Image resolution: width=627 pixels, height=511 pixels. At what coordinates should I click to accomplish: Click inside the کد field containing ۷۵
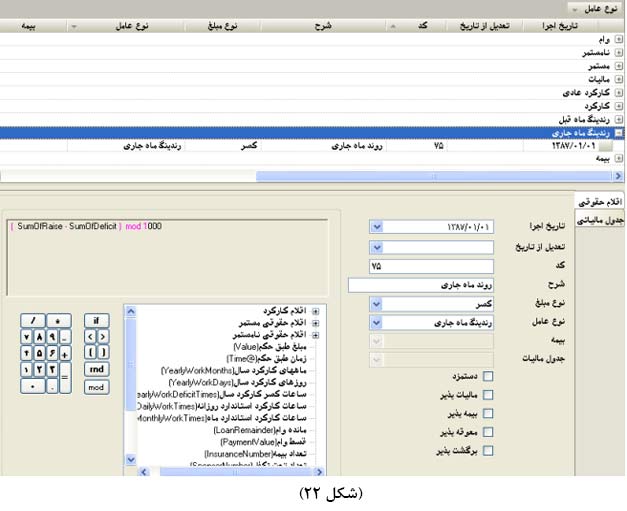pyautogui.click(x=431, y=266)
